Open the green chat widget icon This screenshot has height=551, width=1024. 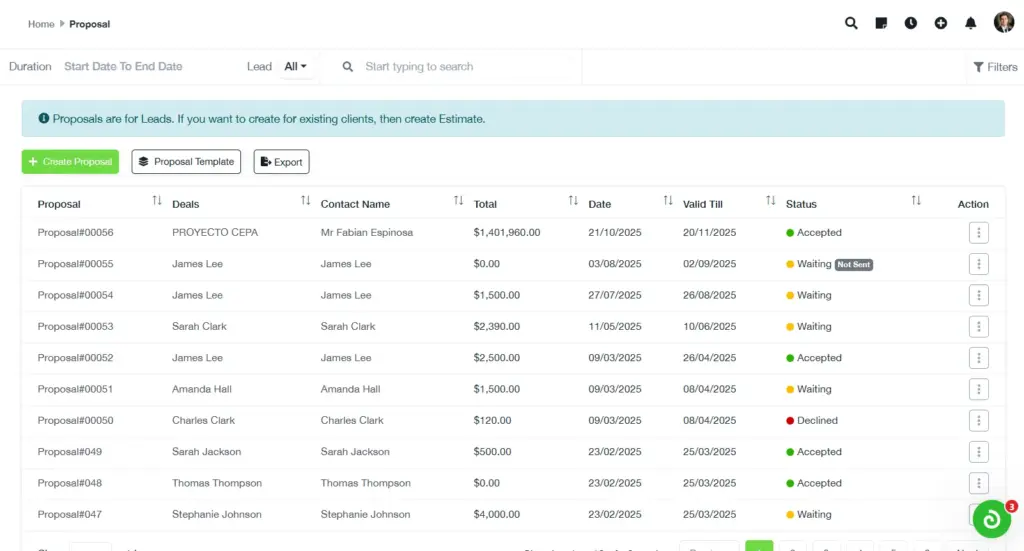point(991,519)
